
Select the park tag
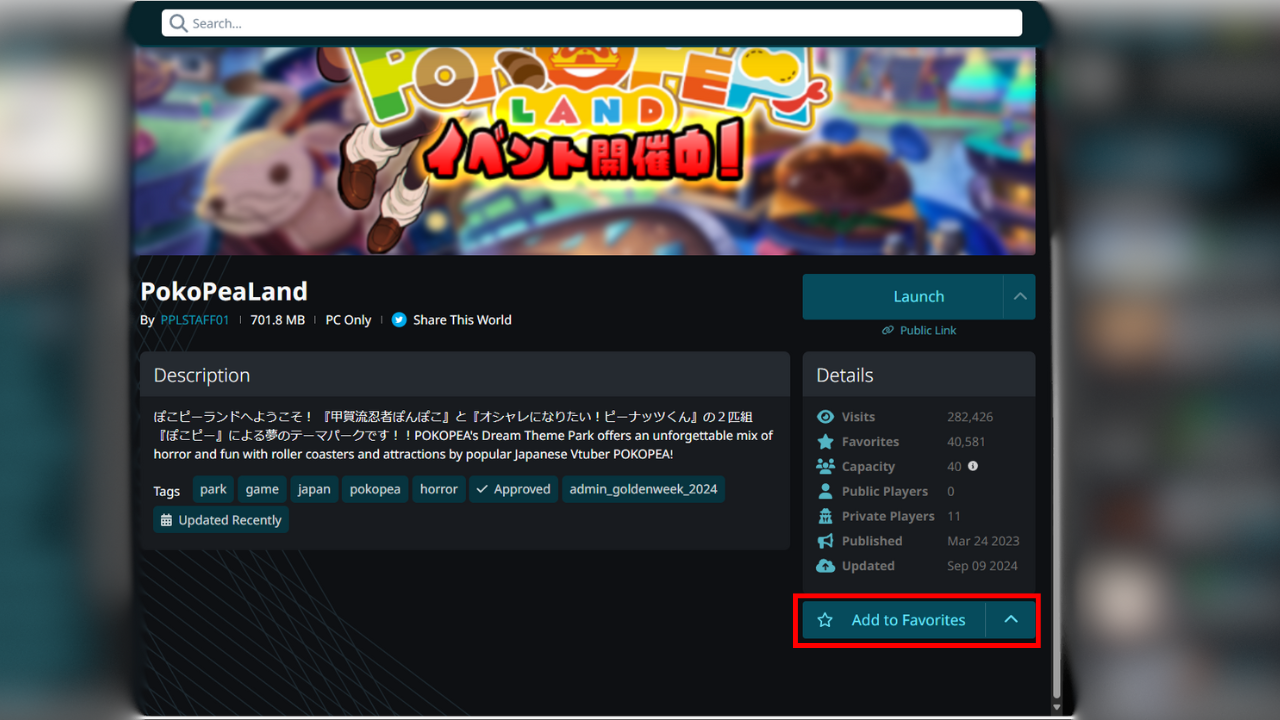click(x=213, y=489)
